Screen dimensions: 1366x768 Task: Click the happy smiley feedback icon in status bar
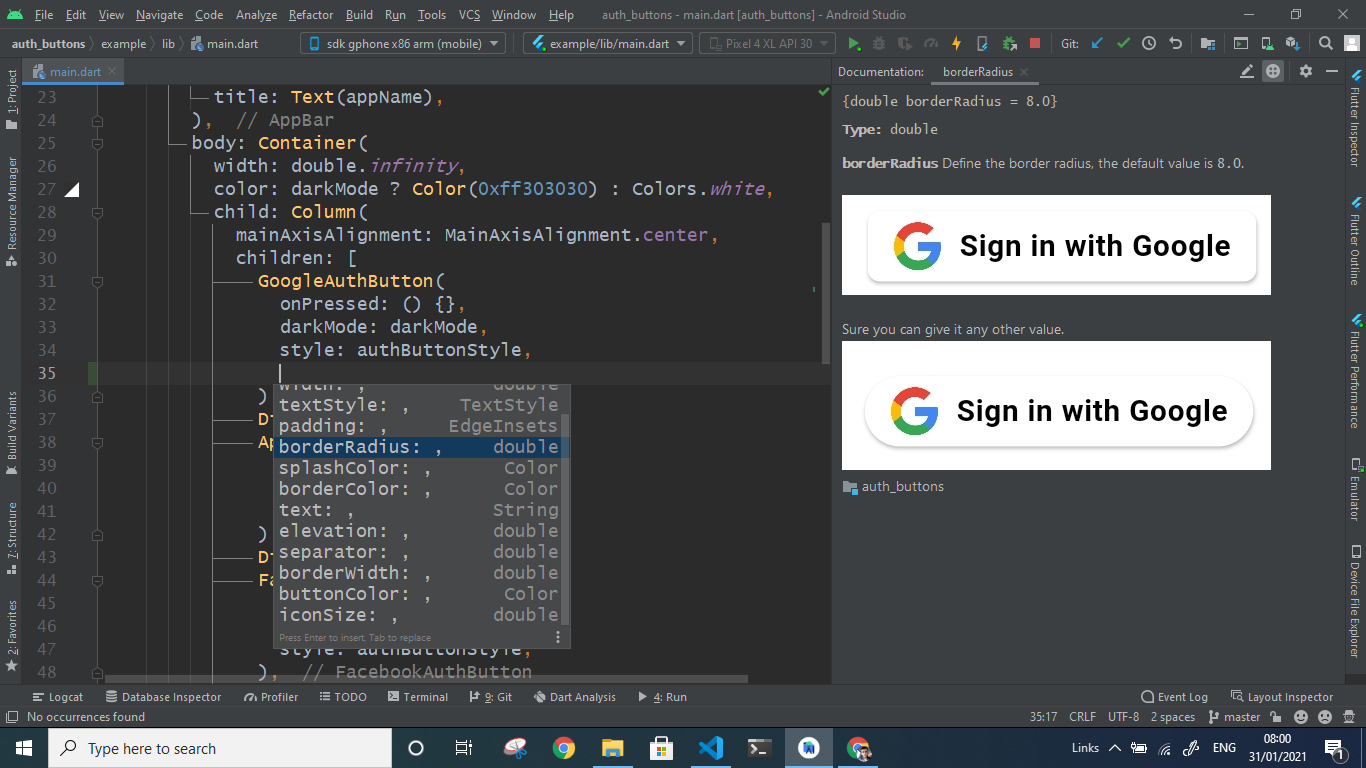(x=1301, y=717)
